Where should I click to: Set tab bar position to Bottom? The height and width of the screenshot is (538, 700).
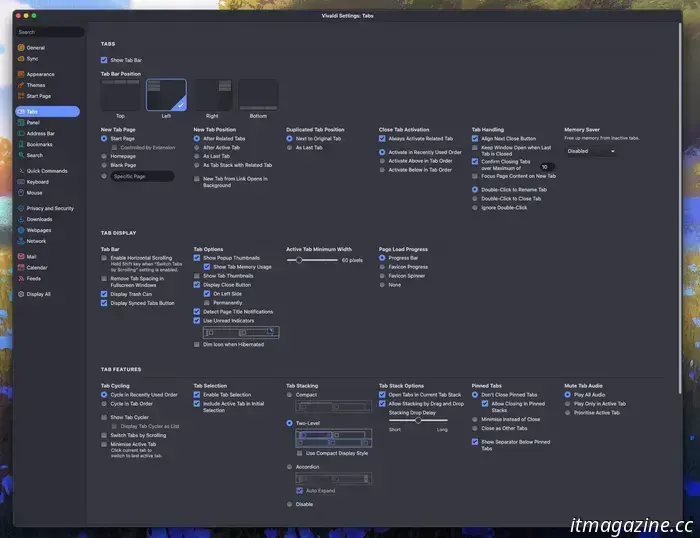(x=258, y=95)
